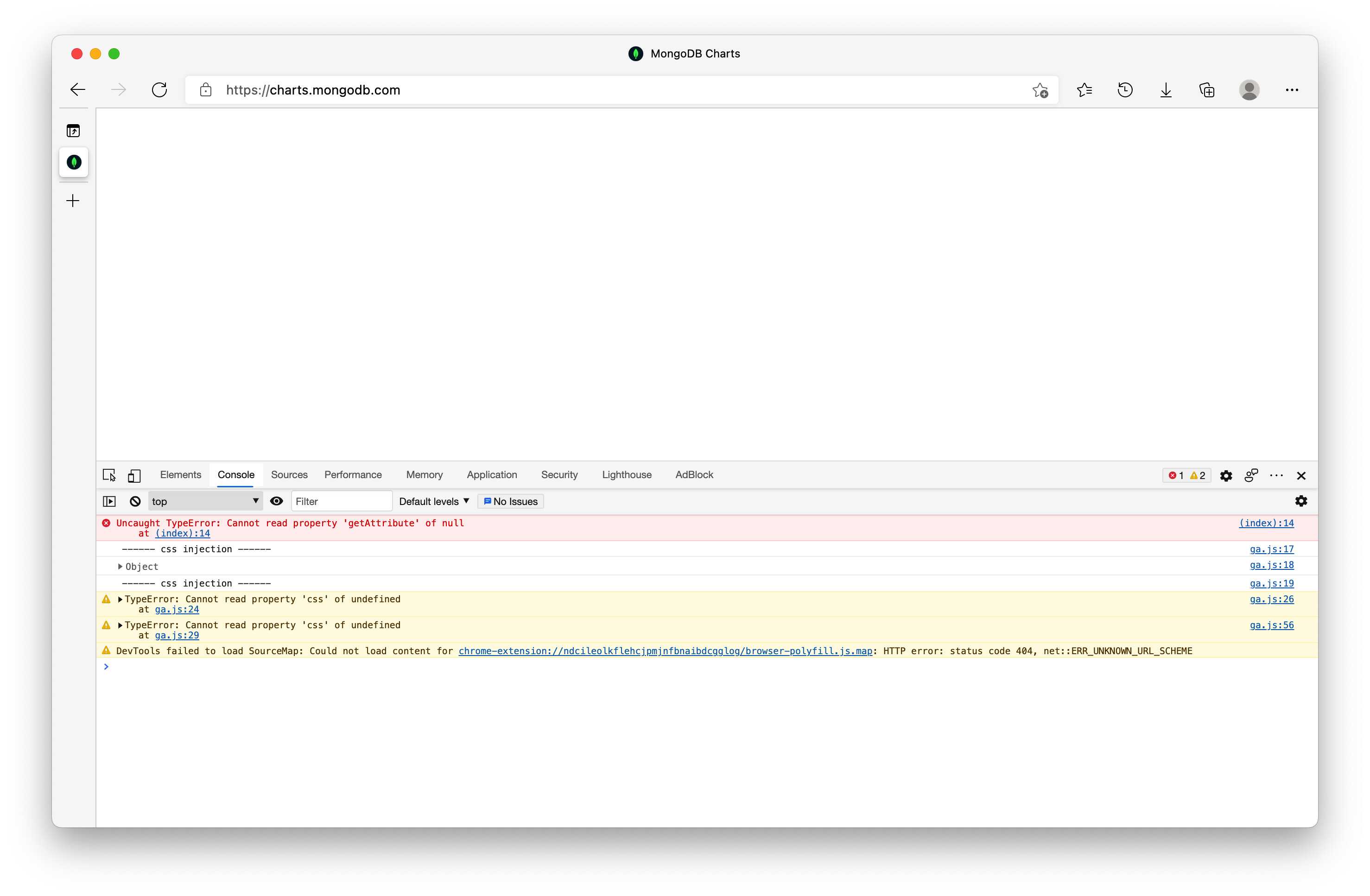The image size is (1370, 896).
Task: Open DevTools settings gear icon
Action: 1226,475
